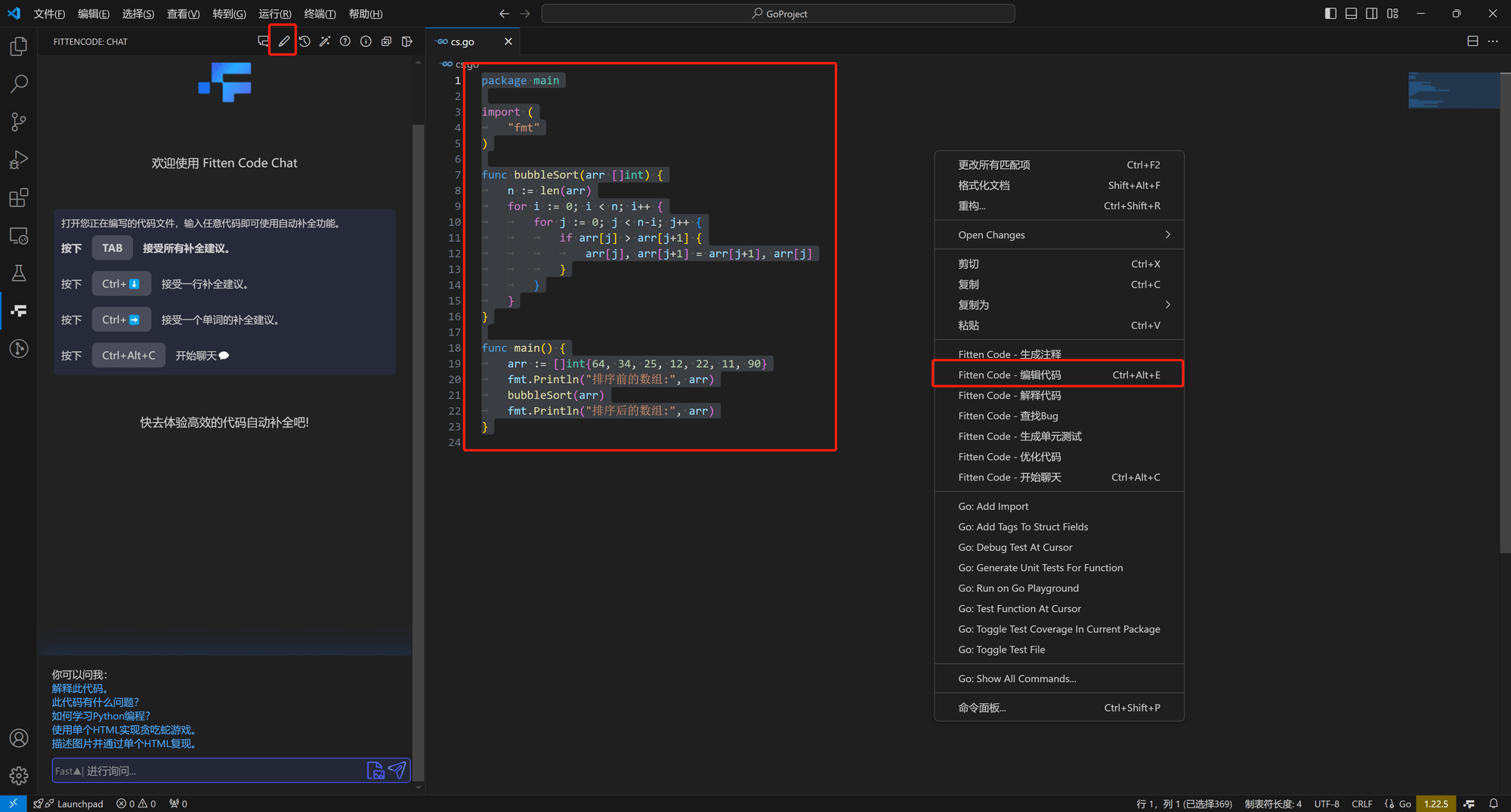Image resolution: width=1511 pixels, height=812 pixels.
Task: Open the question-mark help icon
Action: click(x=345, y=42)
